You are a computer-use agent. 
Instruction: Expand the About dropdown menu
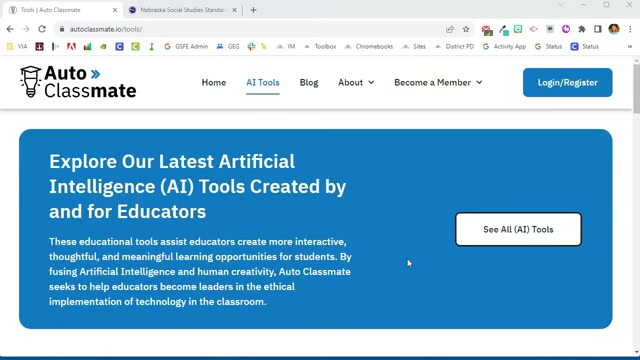click(356, 82)
